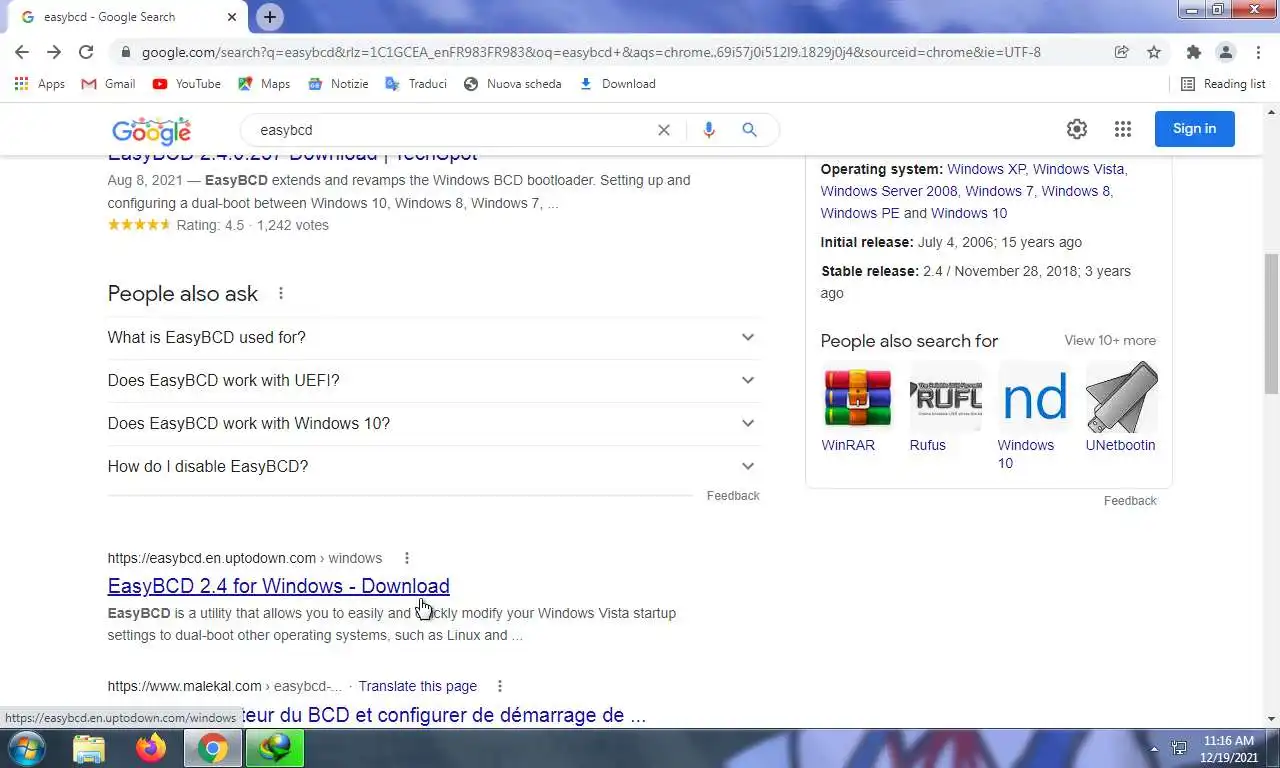Open the Windows Start menu

[25, 748]
